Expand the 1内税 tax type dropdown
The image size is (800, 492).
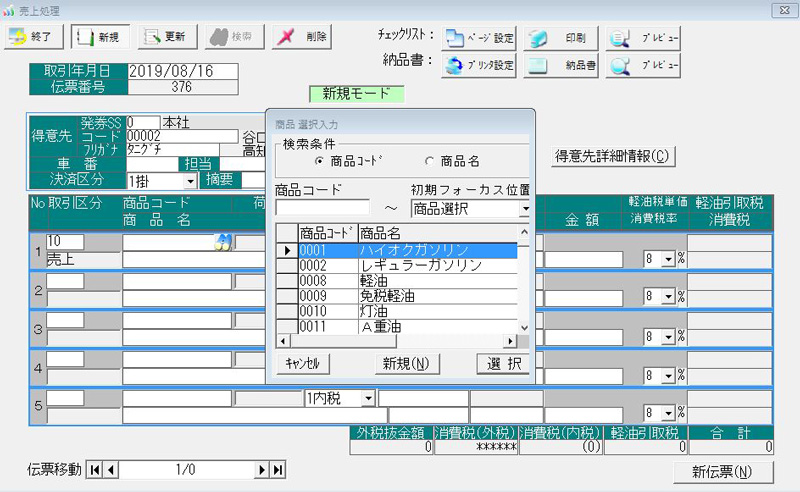tap(368, 398)
